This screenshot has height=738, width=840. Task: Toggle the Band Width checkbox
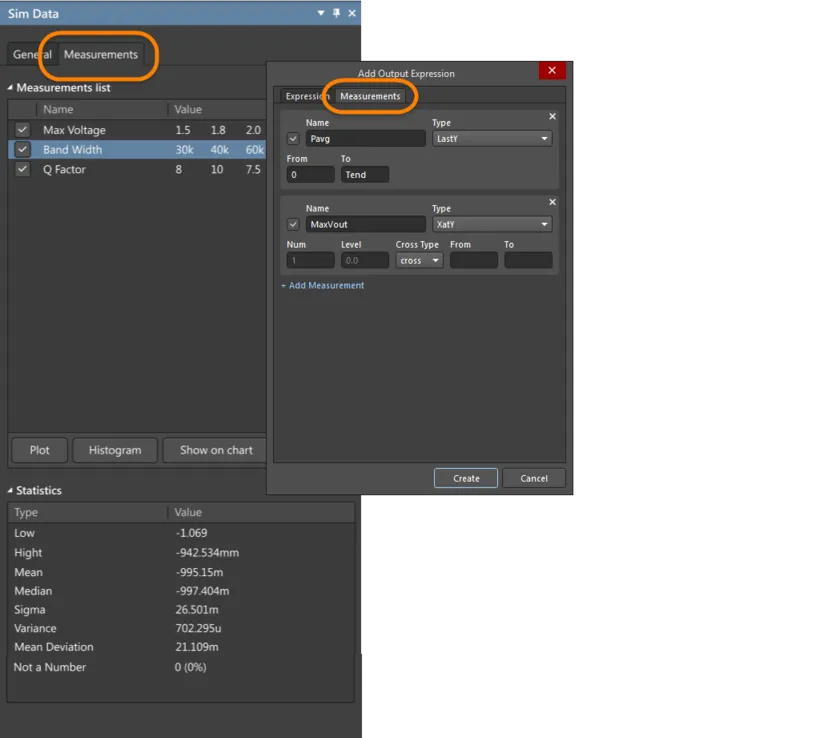click(22, 149)
